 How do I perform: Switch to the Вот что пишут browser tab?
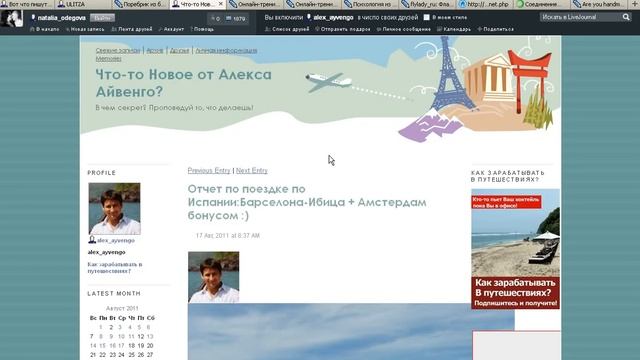pos(27,4)
